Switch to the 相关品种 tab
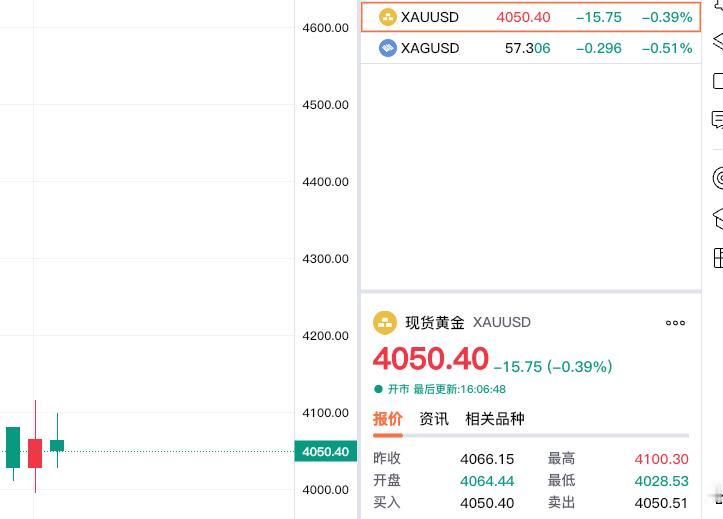The image size is (723, 519). coord(495,419)
